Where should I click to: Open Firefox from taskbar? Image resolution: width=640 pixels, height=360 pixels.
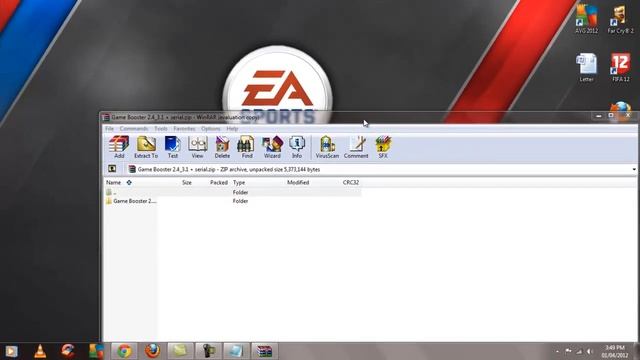coord(153,351)
